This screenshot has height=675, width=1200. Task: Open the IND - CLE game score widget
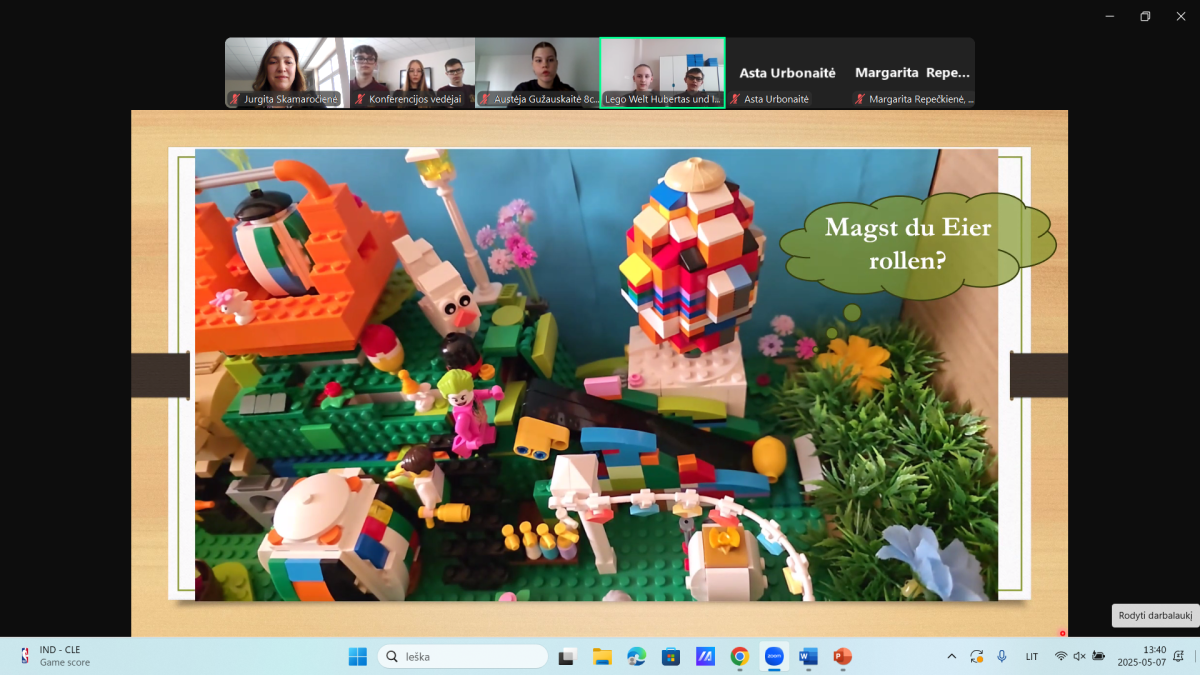(x=56, y=657)
